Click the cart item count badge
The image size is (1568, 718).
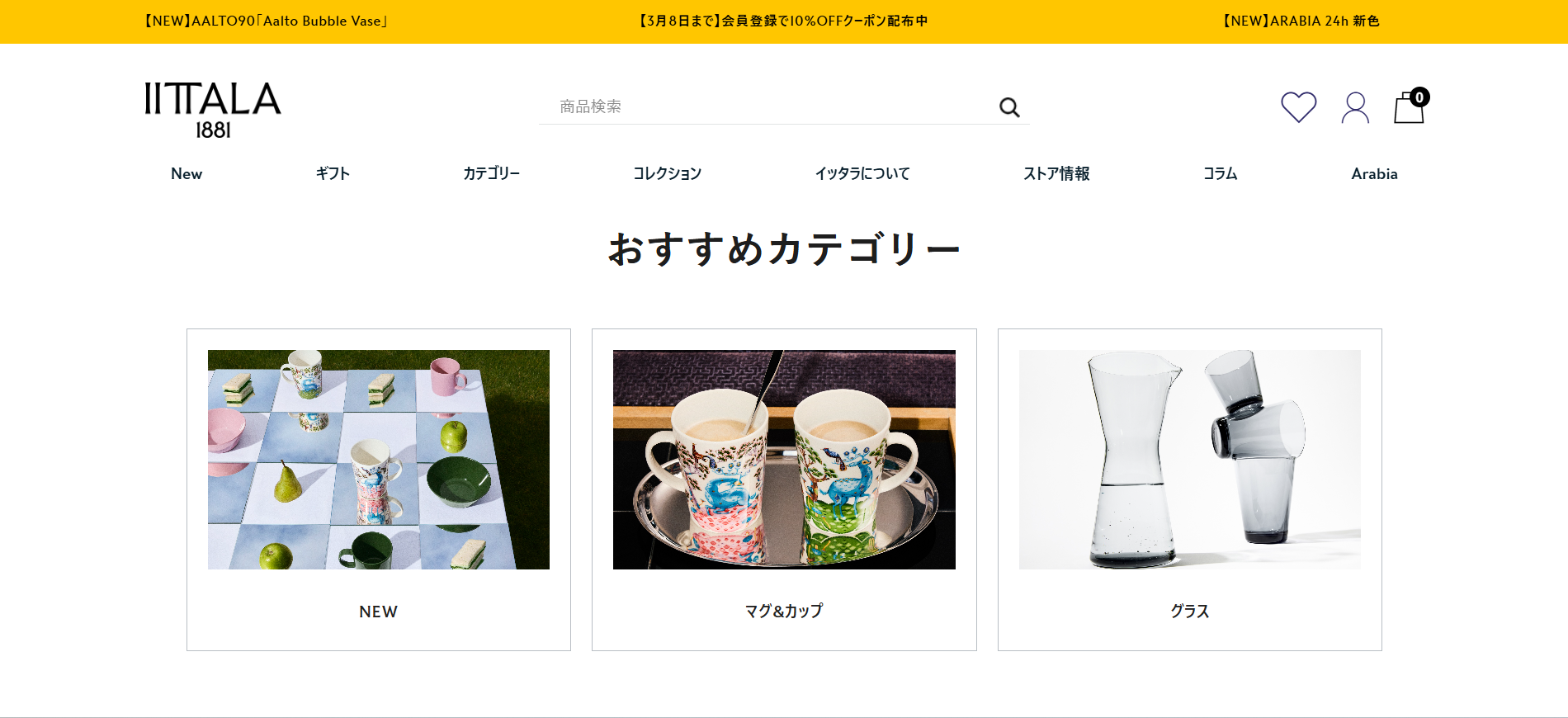(x=1419, y=97)
